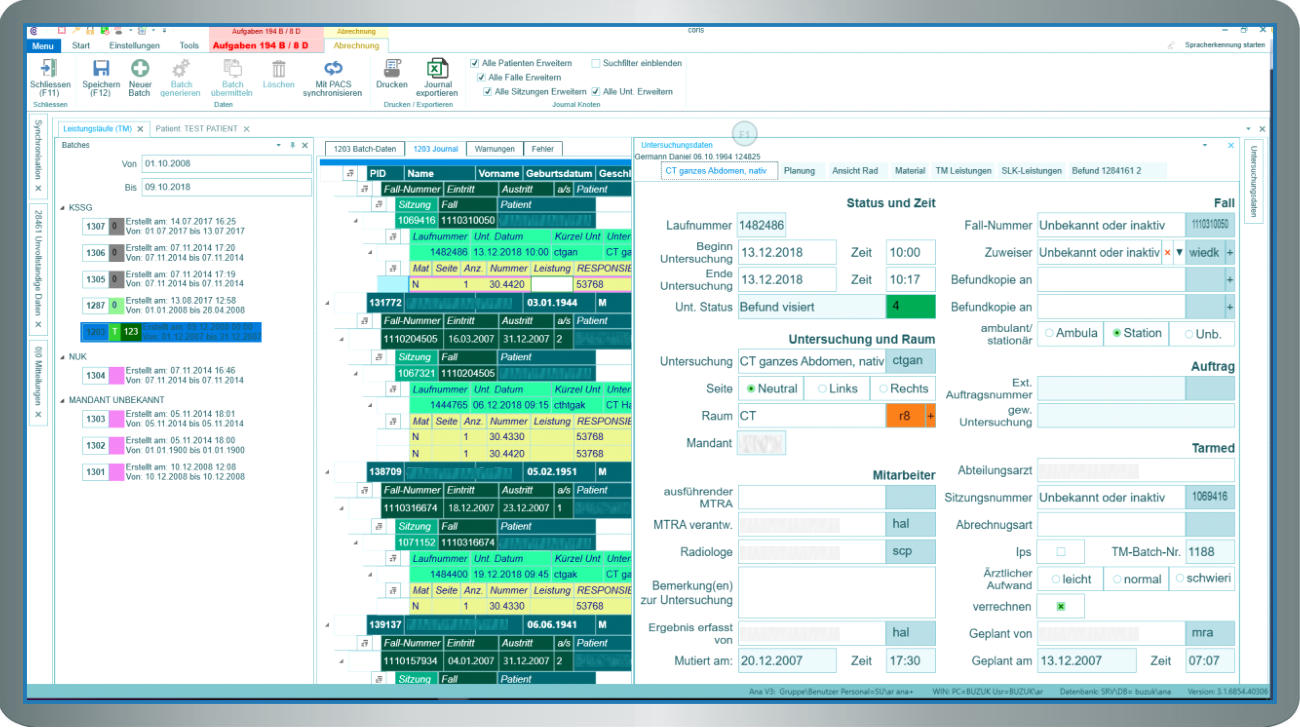Viewport: 1300px width, 728px height.
Task: Export journal via Journal exportieren icon
Action: (x=437, y=69)
